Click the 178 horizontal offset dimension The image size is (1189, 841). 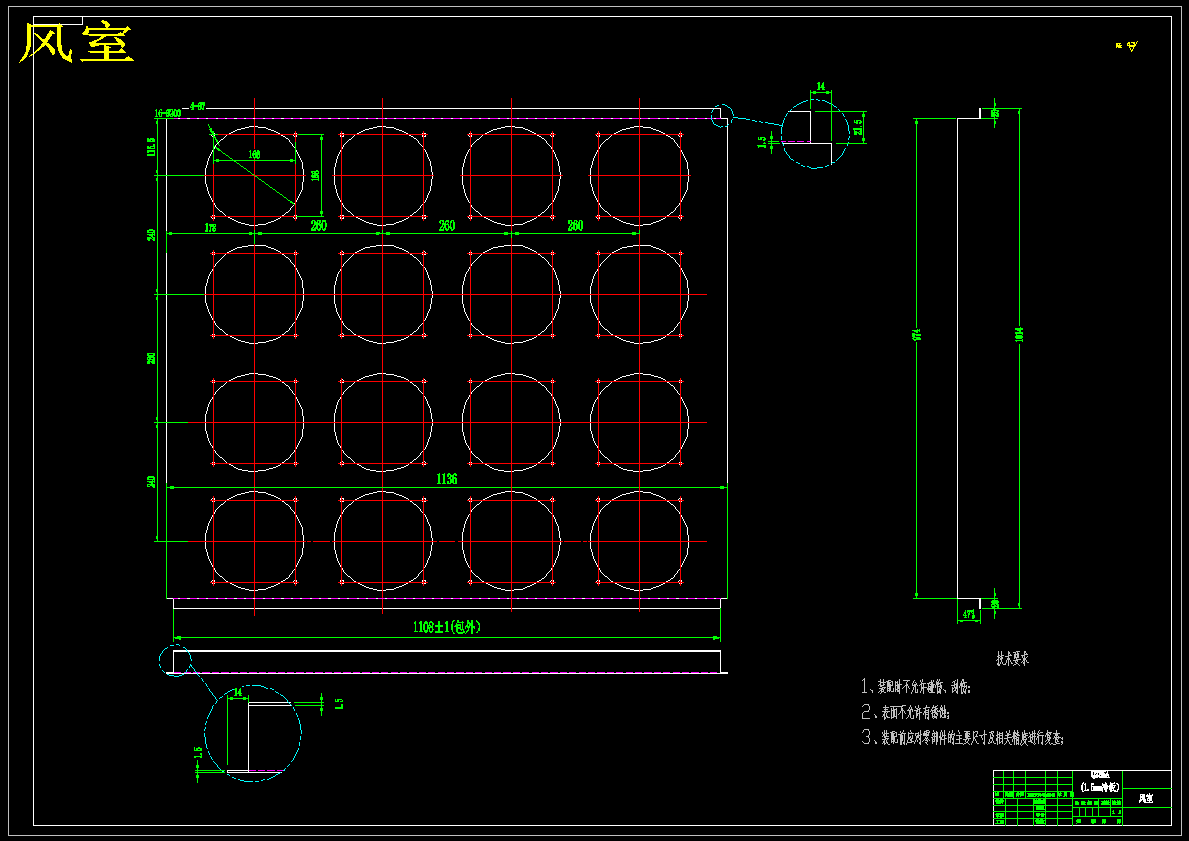point(210,227)
